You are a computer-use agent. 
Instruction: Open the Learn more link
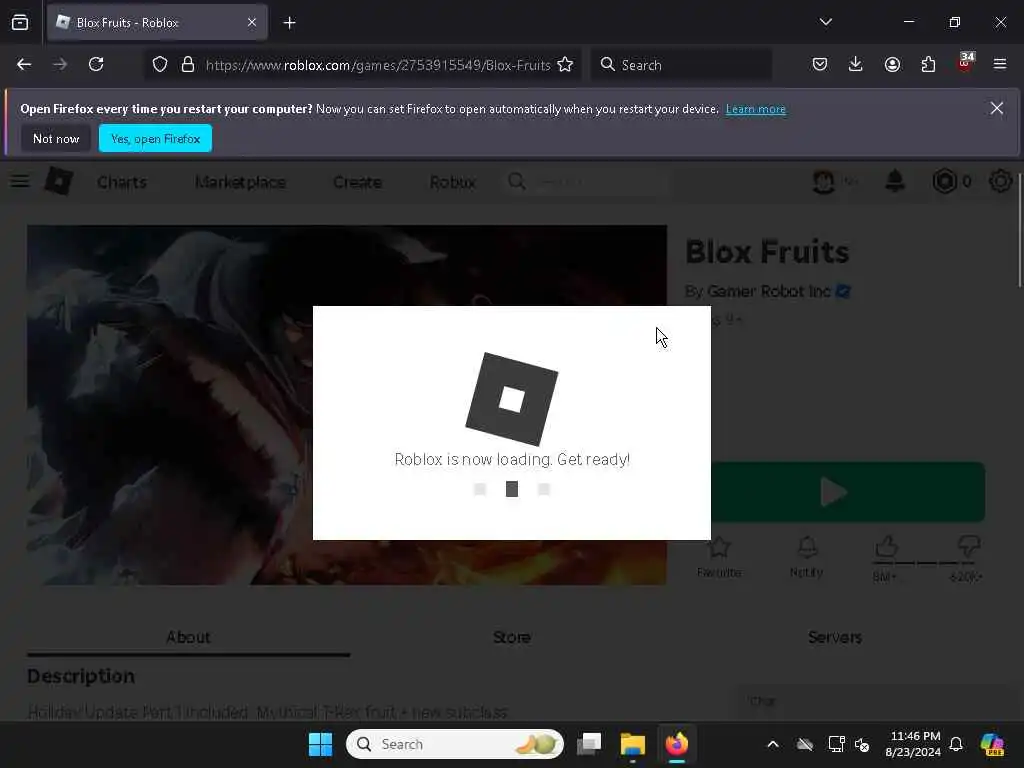[756, 109]
